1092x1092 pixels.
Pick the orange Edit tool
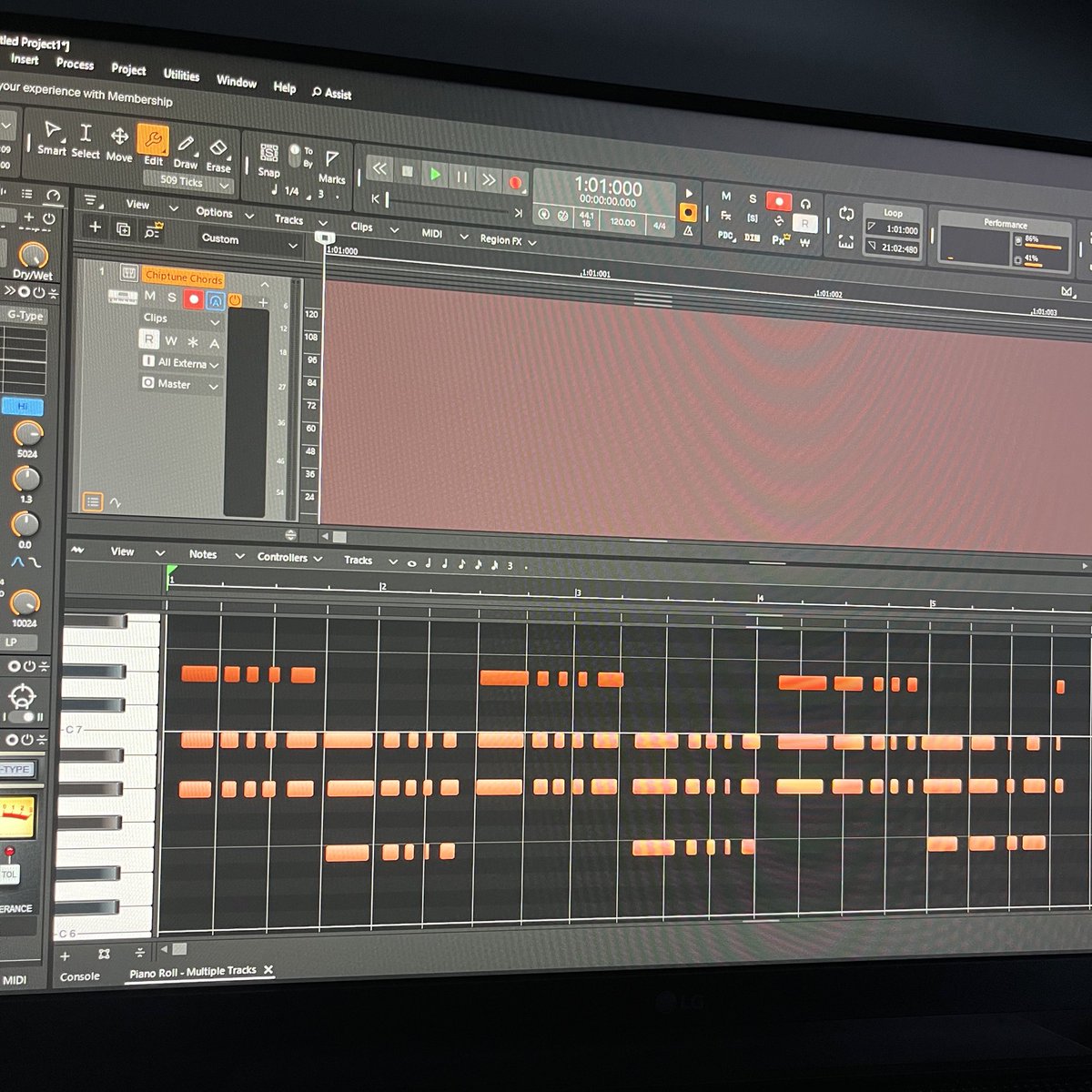click(x=153, y=147)
